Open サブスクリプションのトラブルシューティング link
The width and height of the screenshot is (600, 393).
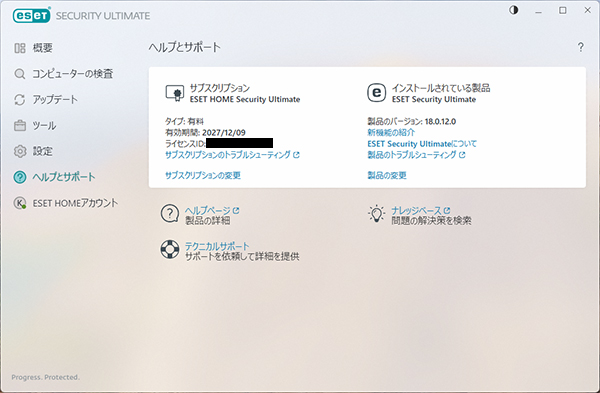(x=228, y=155)
